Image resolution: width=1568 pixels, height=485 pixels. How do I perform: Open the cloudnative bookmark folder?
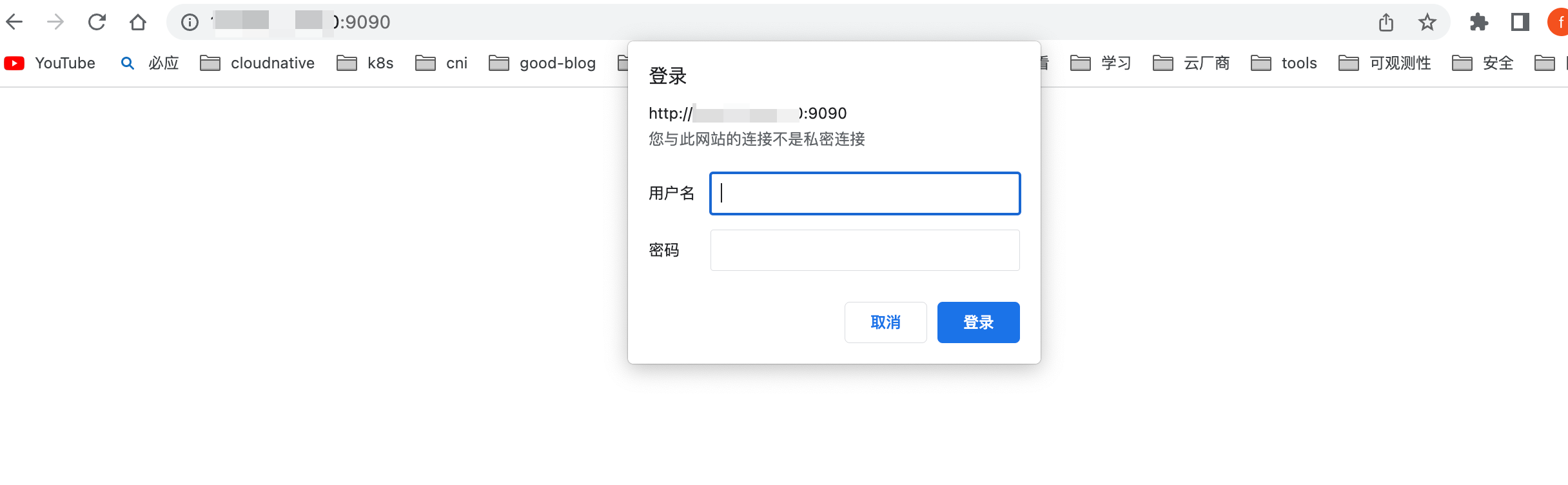pos(257,63)
